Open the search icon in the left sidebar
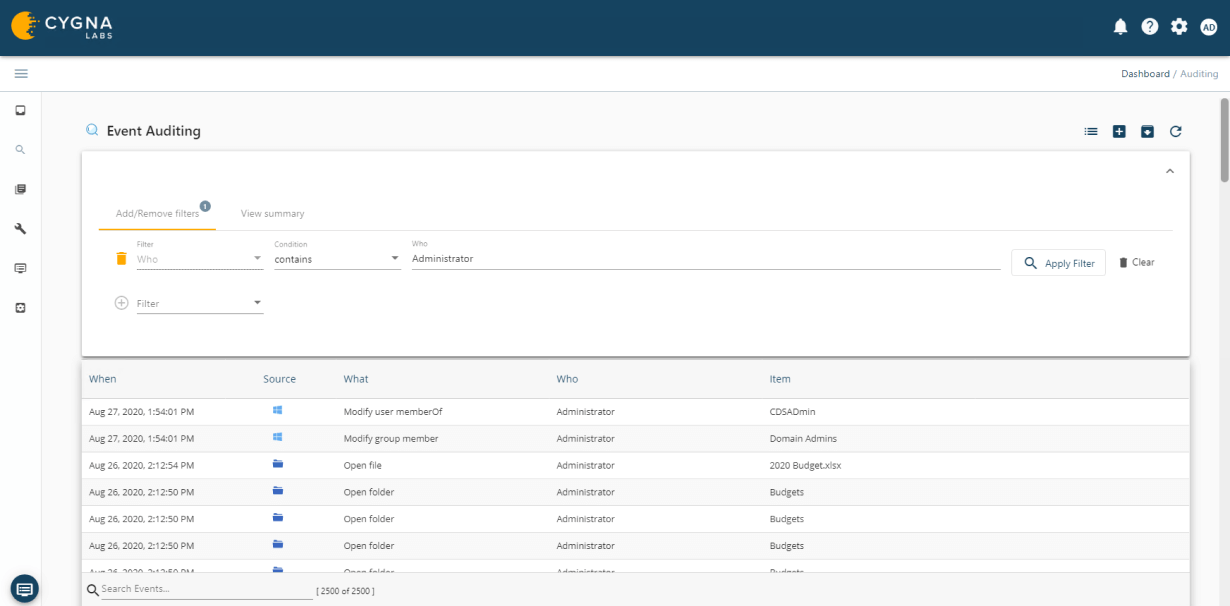The width and height of the screenshot is (1230, 606). [19, 149]
